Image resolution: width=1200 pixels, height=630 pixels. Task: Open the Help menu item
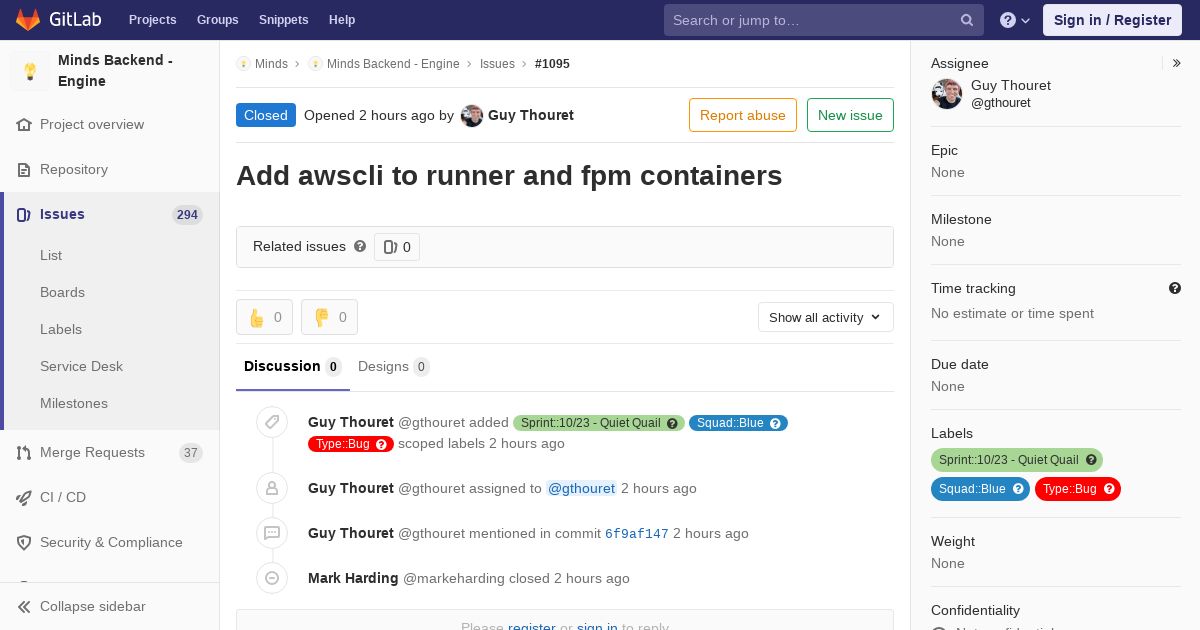pyautogui.click(x=342, y=20)
